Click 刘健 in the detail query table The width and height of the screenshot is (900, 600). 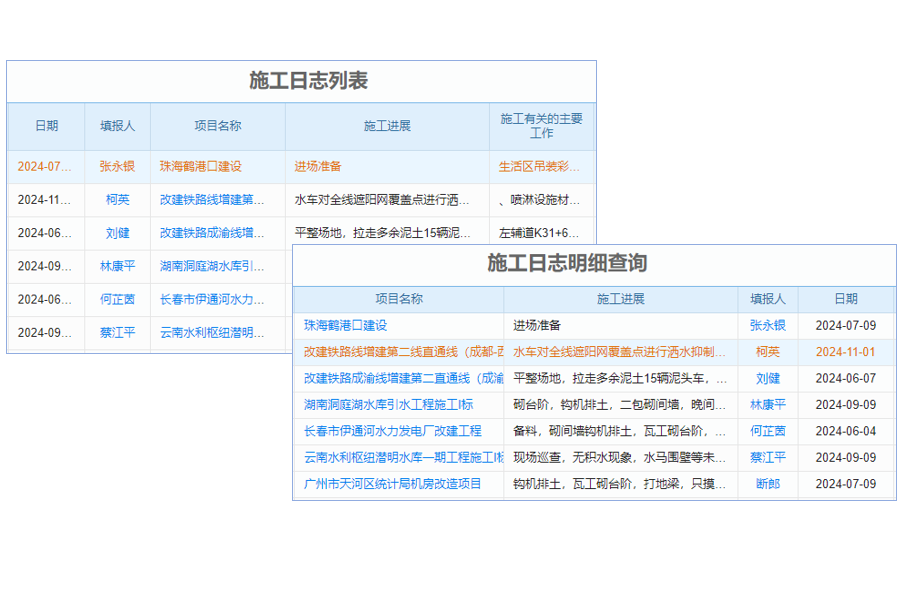[x=767, y=377]
